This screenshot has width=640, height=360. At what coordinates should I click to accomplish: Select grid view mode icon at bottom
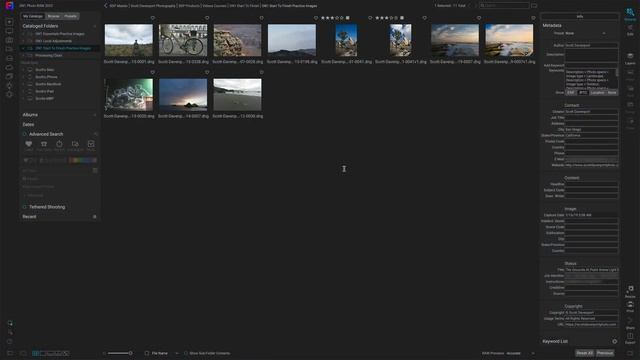pyautogui.click(x=36, y=353)
